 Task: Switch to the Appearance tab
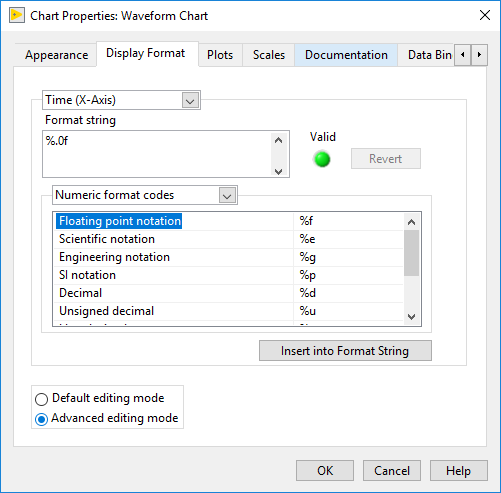[56, 55]
